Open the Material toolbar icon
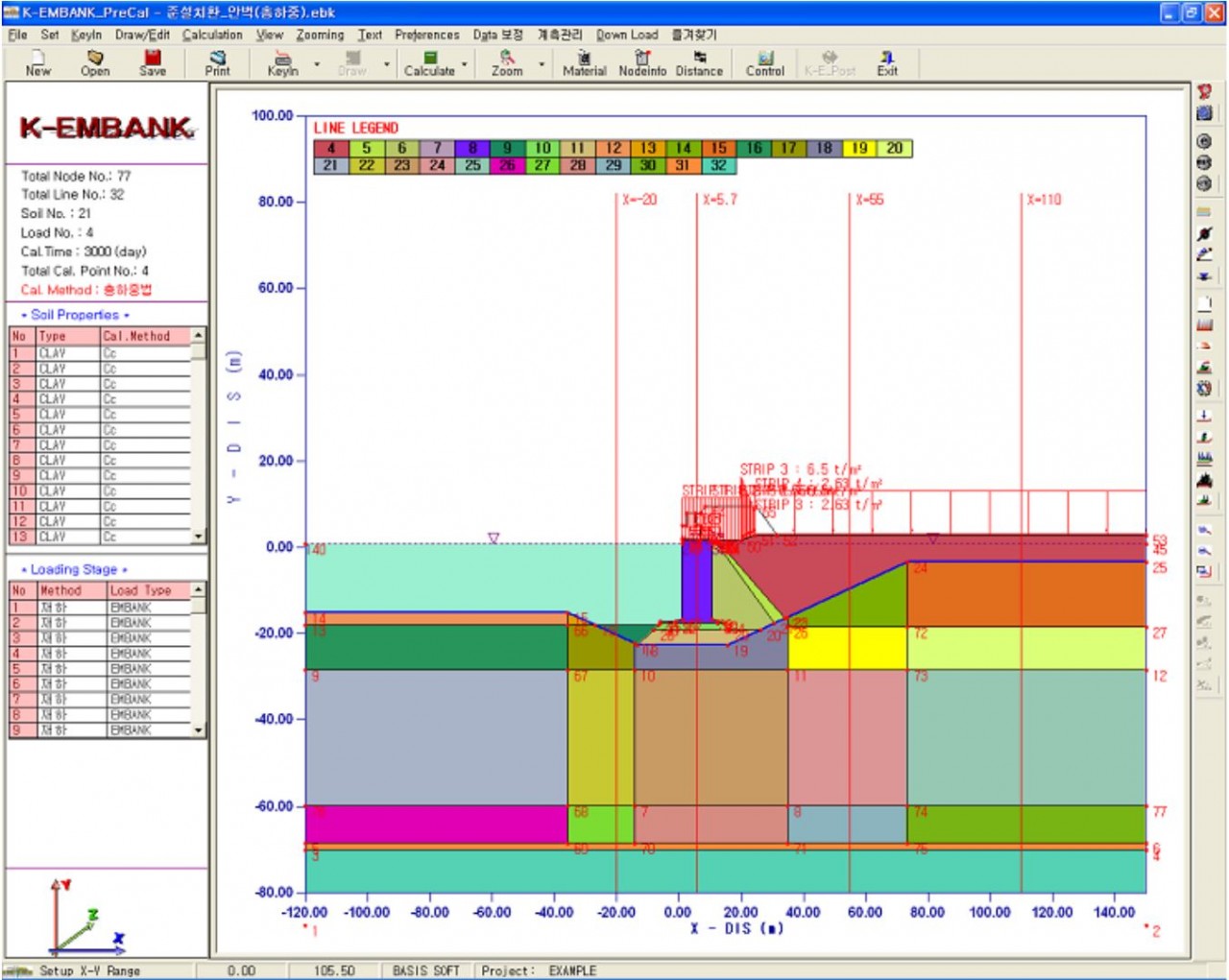Image resolution: width=1229 pixels, height=980 pixels. [584, 63]
